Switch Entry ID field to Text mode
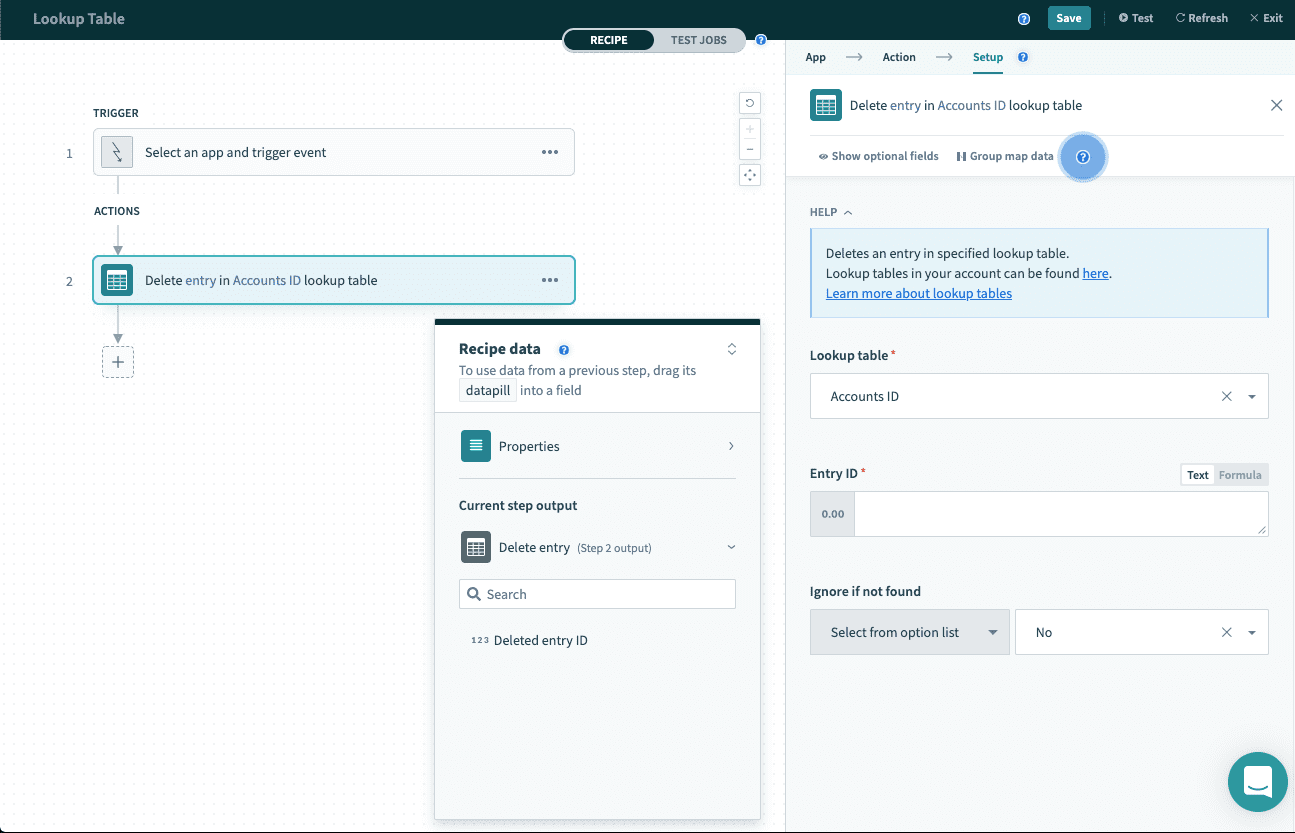This screenshot has height=833, width=1295. [x=1197, y=475]
